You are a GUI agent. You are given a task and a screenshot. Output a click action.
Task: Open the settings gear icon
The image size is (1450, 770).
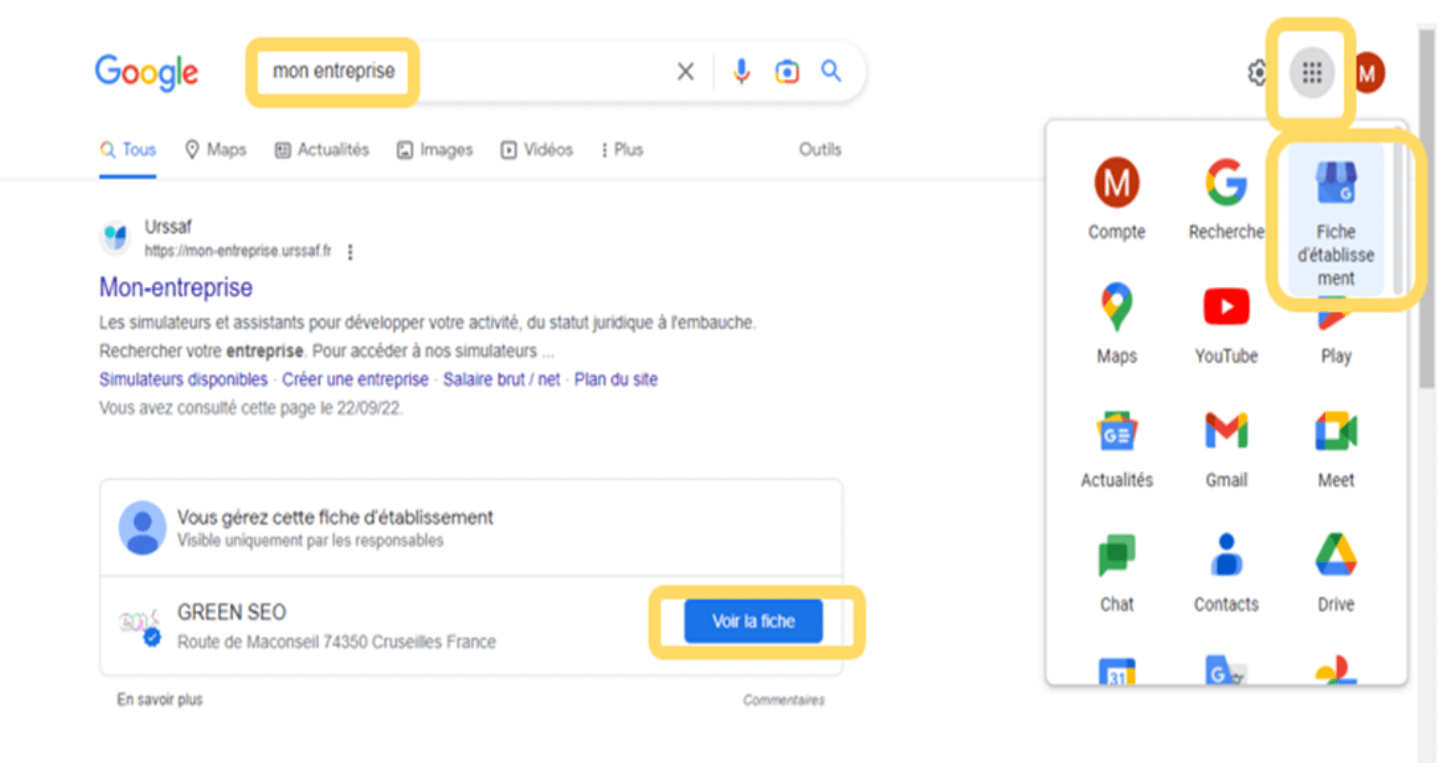click(x=1258, y=73)
